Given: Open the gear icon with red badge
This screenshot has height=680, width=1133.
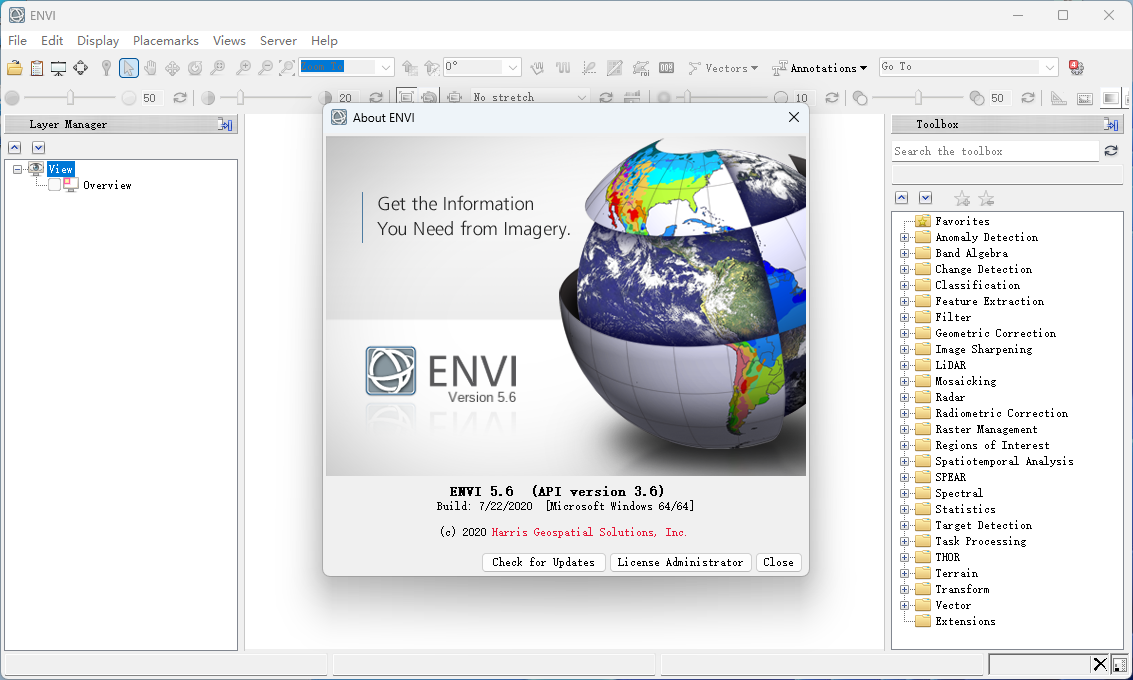Looking at the screenshot, I should pyautogui.click(x=1077, y=67).
